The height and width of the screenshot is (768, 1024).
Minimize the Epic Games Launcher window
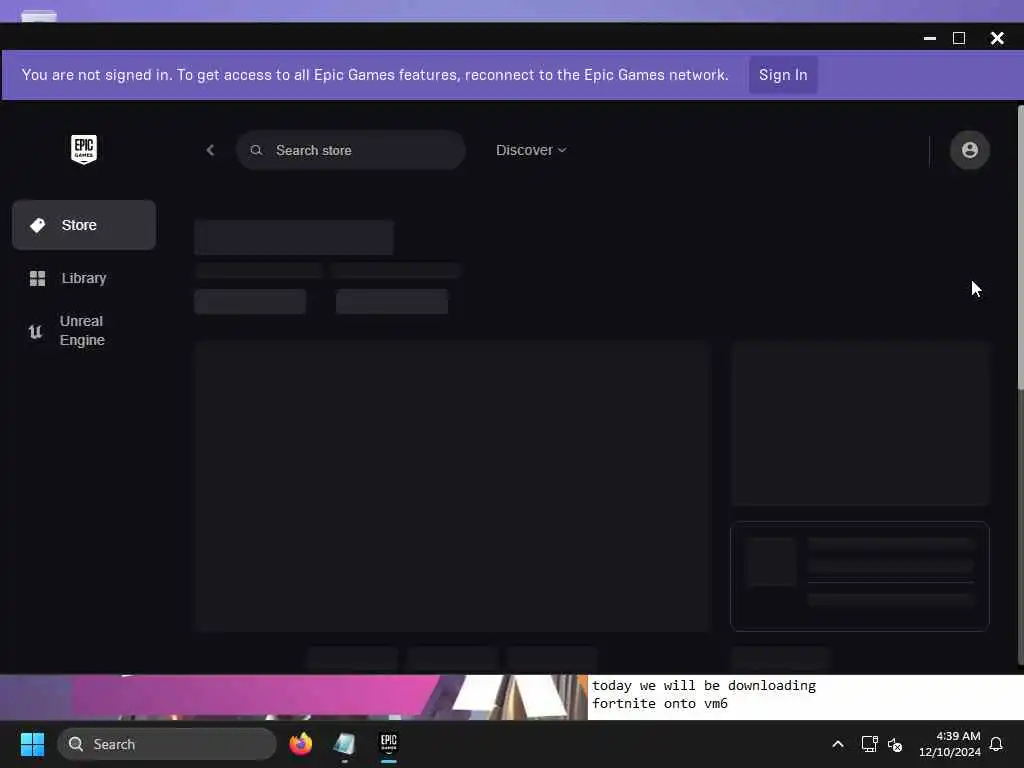(930, 38)
